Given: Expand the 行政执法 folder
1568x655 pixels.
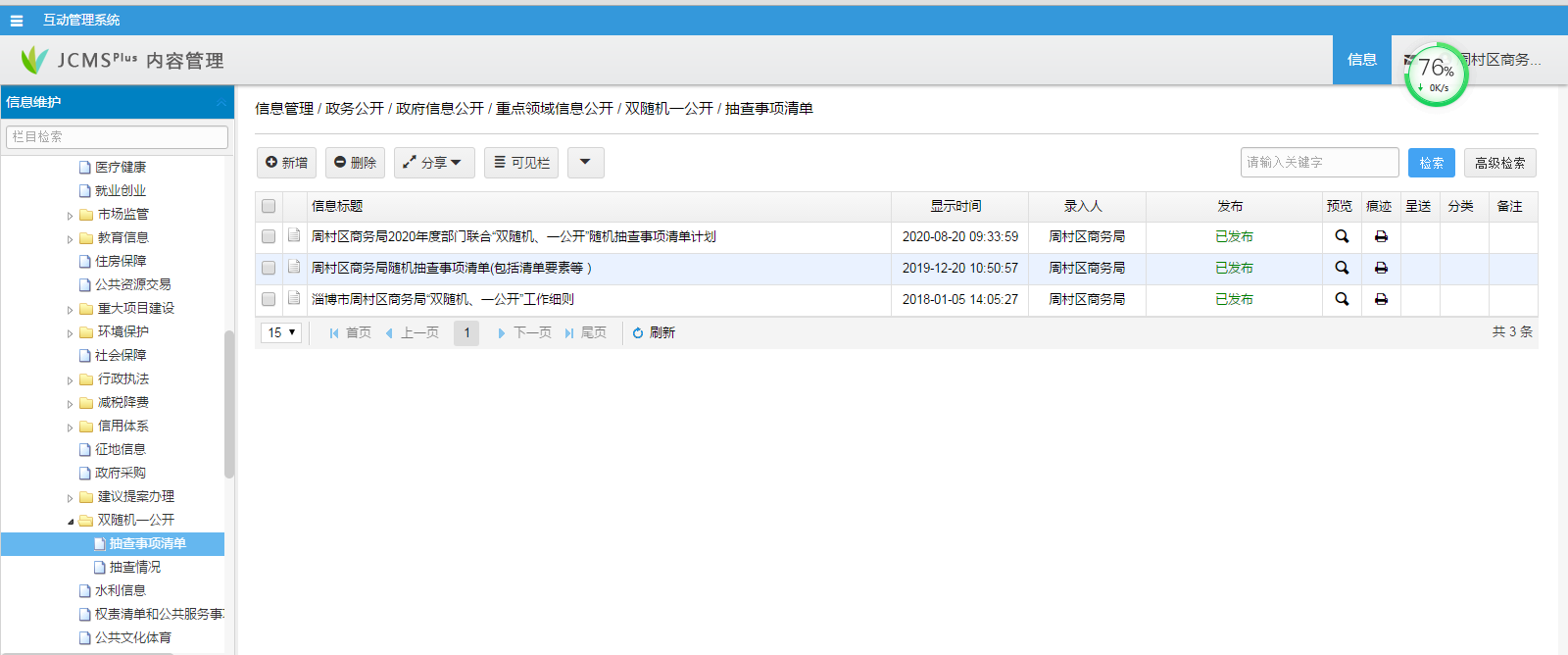Looking at the screenshot, I should point(71,379).
